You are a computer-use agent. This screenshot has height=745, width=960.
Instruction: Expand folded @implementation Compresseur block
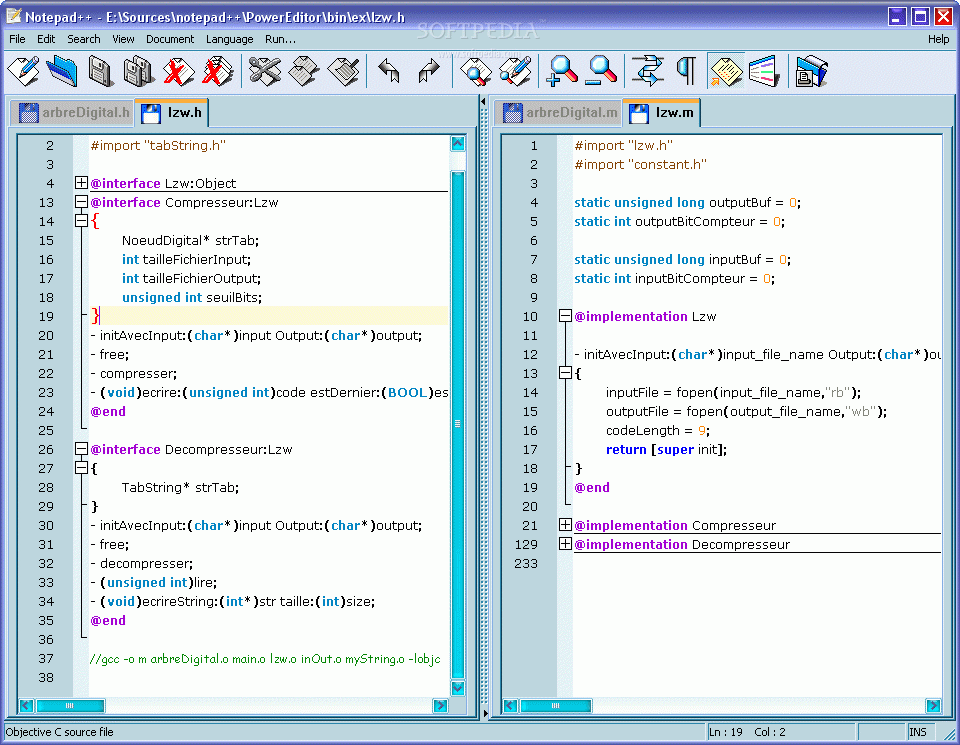coord(565,525)
